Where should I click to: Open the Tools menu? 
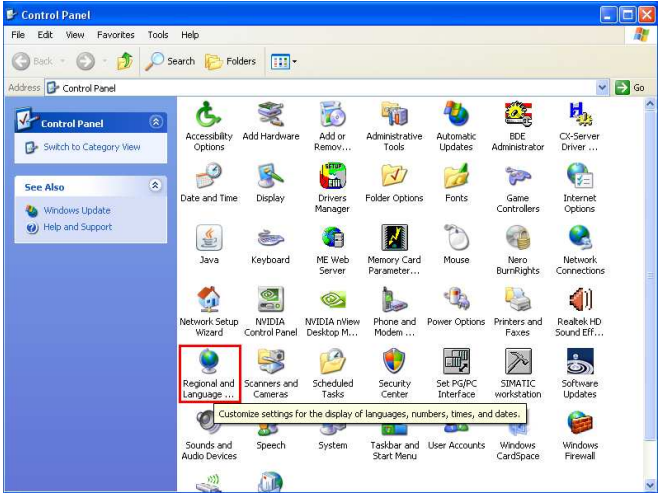click(158, 35)
